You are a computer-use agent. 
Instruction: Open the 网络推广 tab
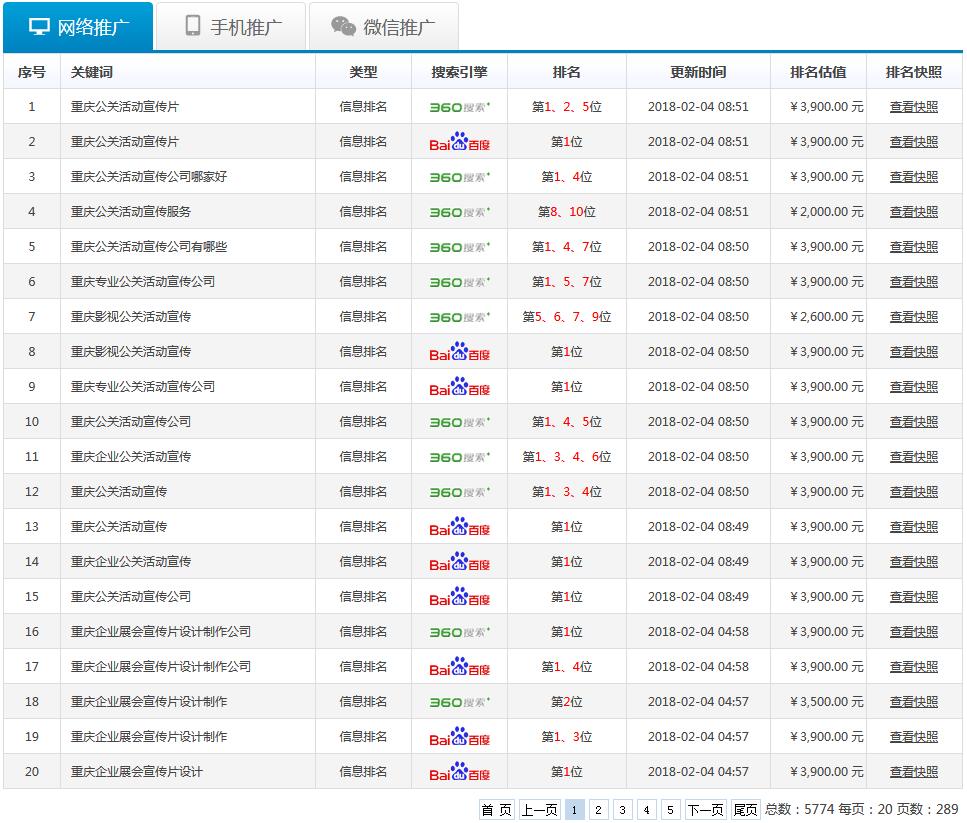(x=78, y=27)
